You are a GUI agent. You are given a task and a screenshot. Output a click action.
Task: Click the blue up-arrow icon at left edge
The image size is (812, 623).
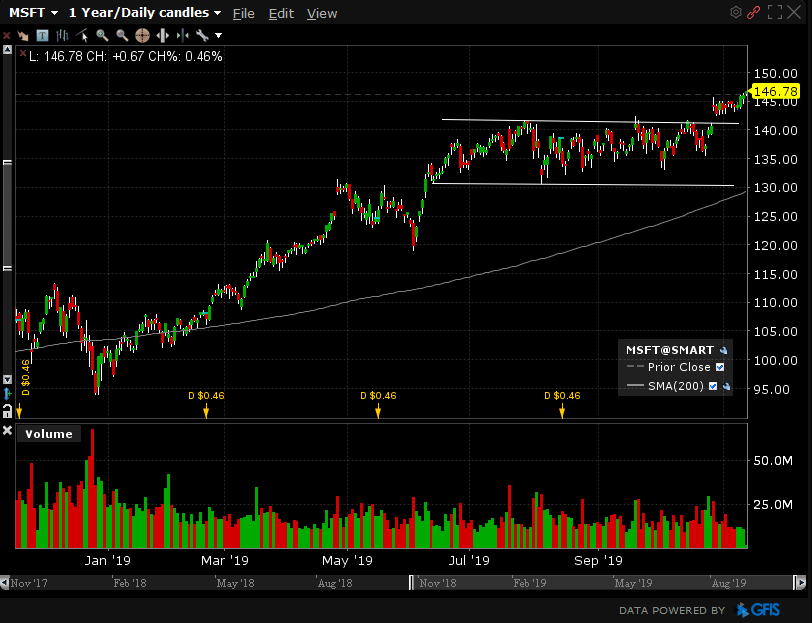coord(7,394)
